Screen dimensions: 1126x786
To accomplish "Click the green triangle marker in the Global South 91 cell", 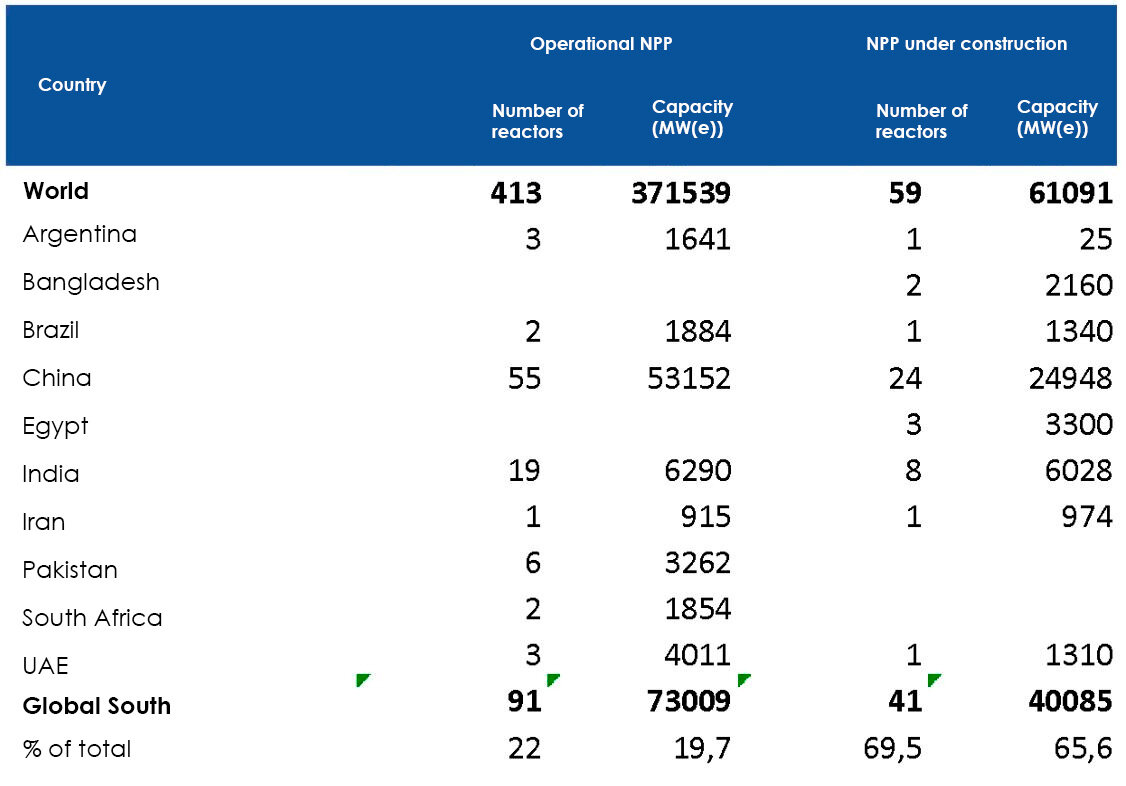I will pyautogui.click(x=363, y=681).
